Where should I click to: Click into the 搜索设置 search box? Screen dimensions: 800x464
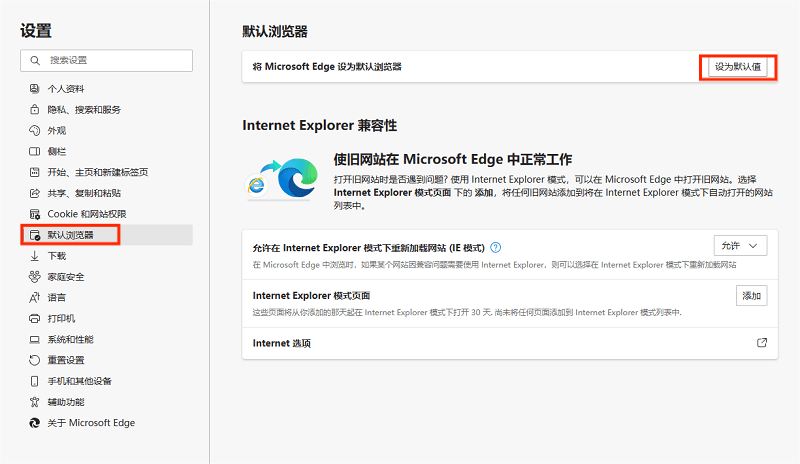pyautogui.click(x=107, y=60)
